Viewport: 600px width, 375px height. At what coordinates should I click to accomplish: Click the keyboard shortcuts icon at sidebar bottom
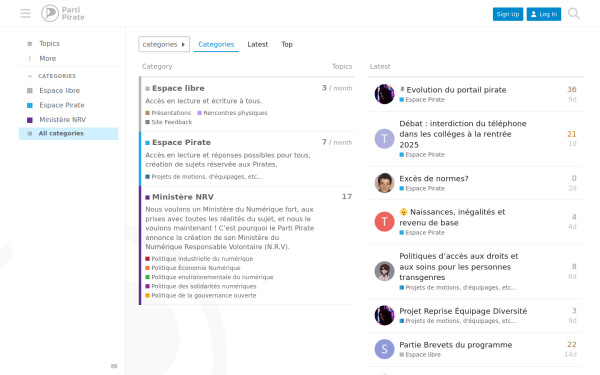(x=114, y=366)
